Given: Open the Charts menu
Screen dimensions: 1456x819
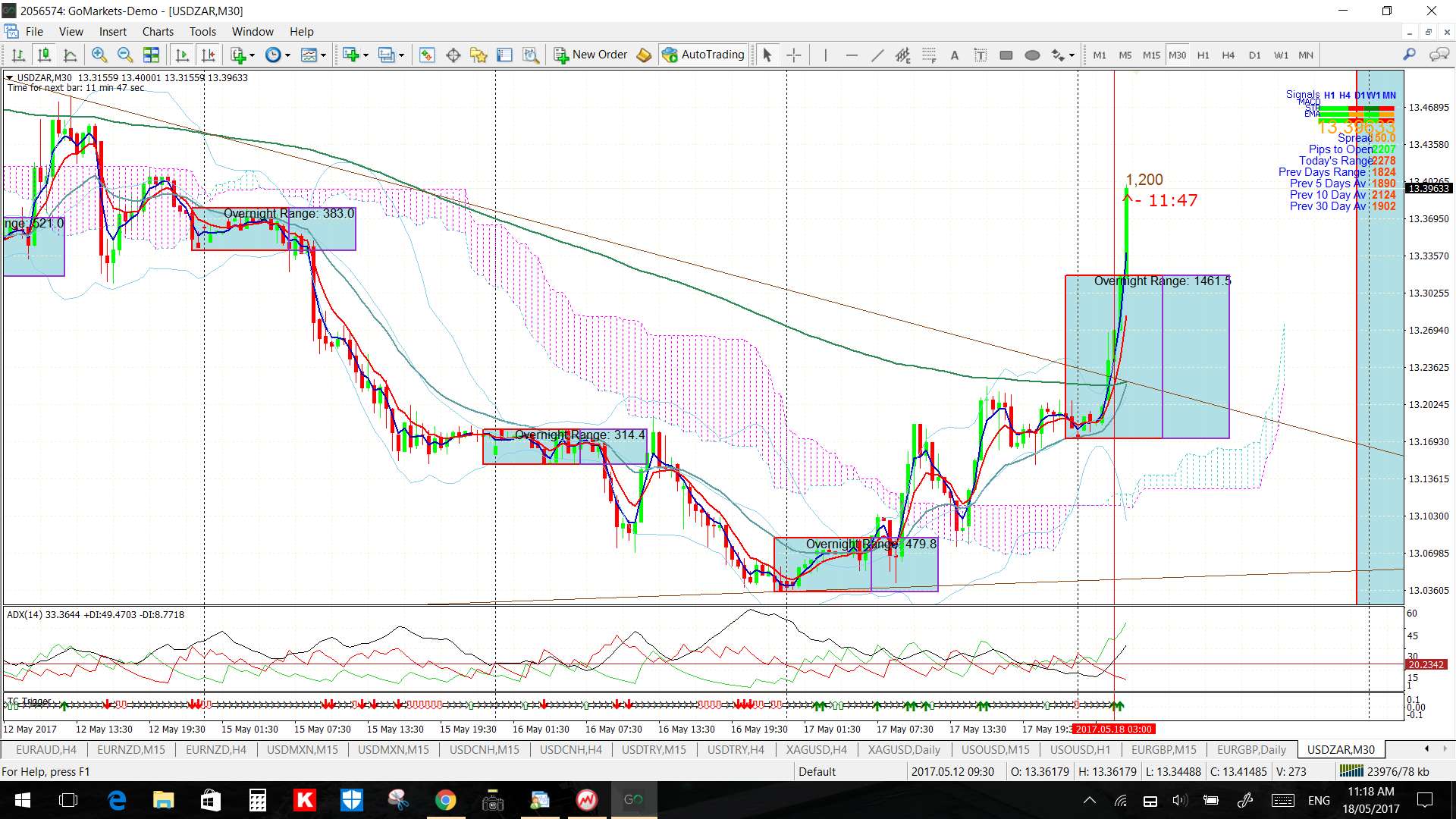Looking at the screenshot, I should pos(158,32).
